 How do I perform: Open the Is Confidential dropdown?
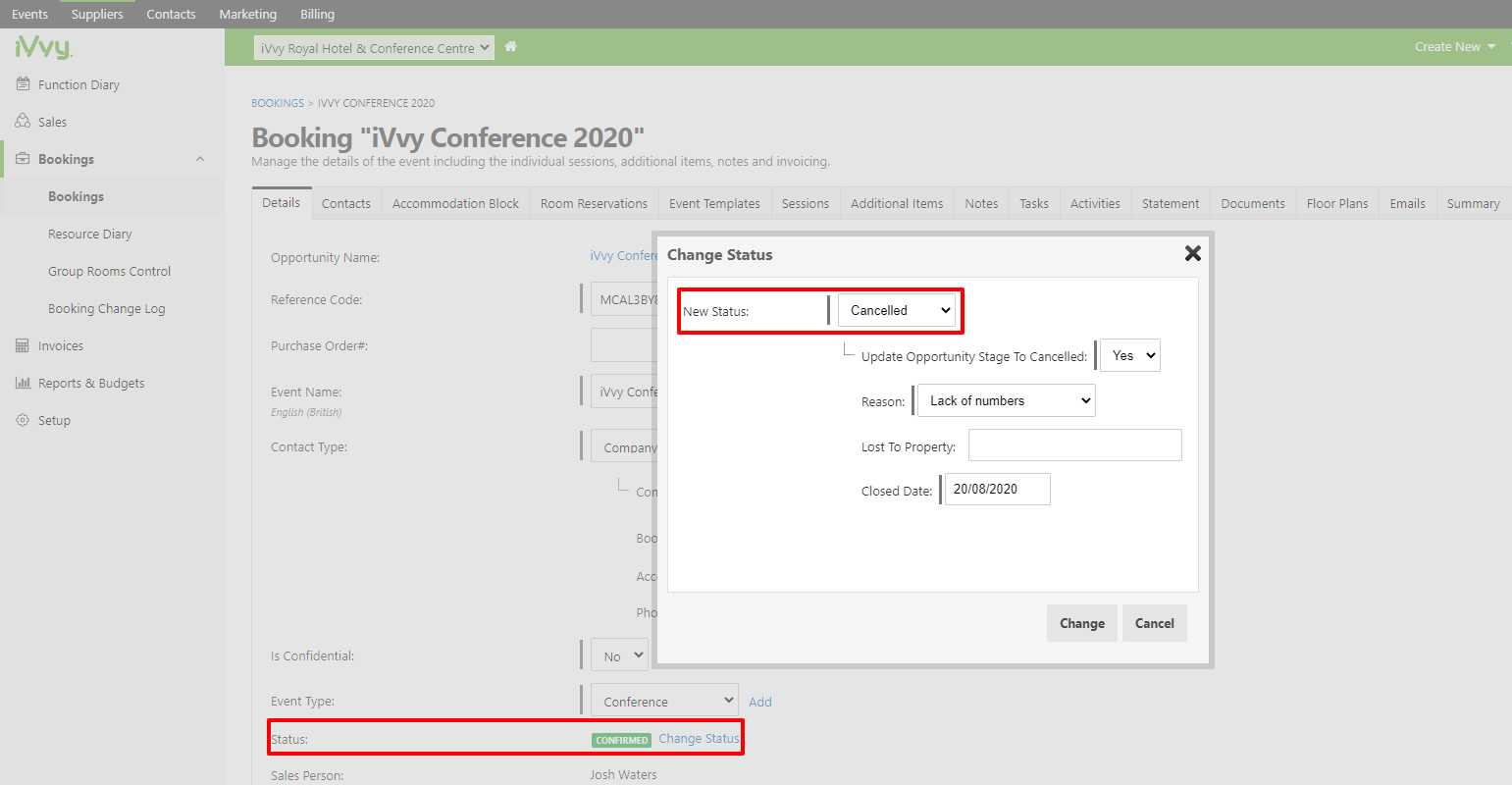point(619,656)
